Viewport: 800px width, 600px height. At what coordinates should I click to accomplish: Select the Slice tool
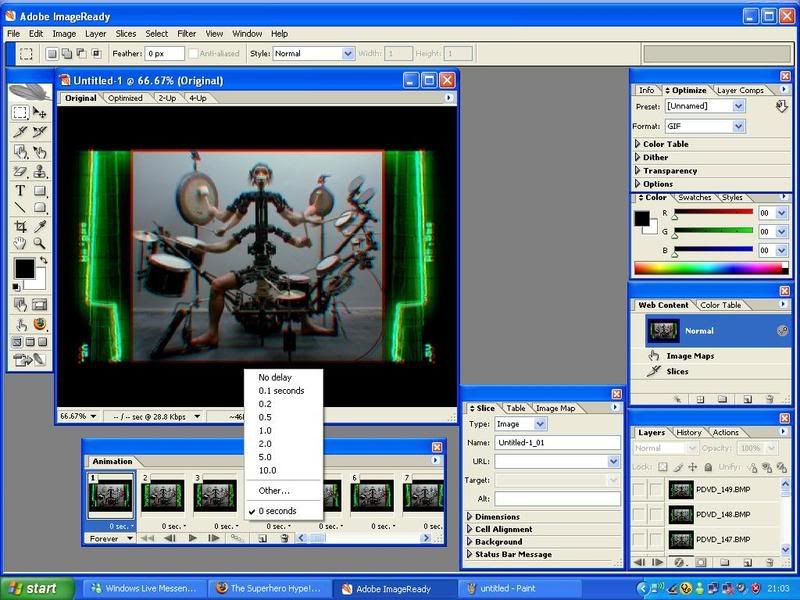pos(20,132)
